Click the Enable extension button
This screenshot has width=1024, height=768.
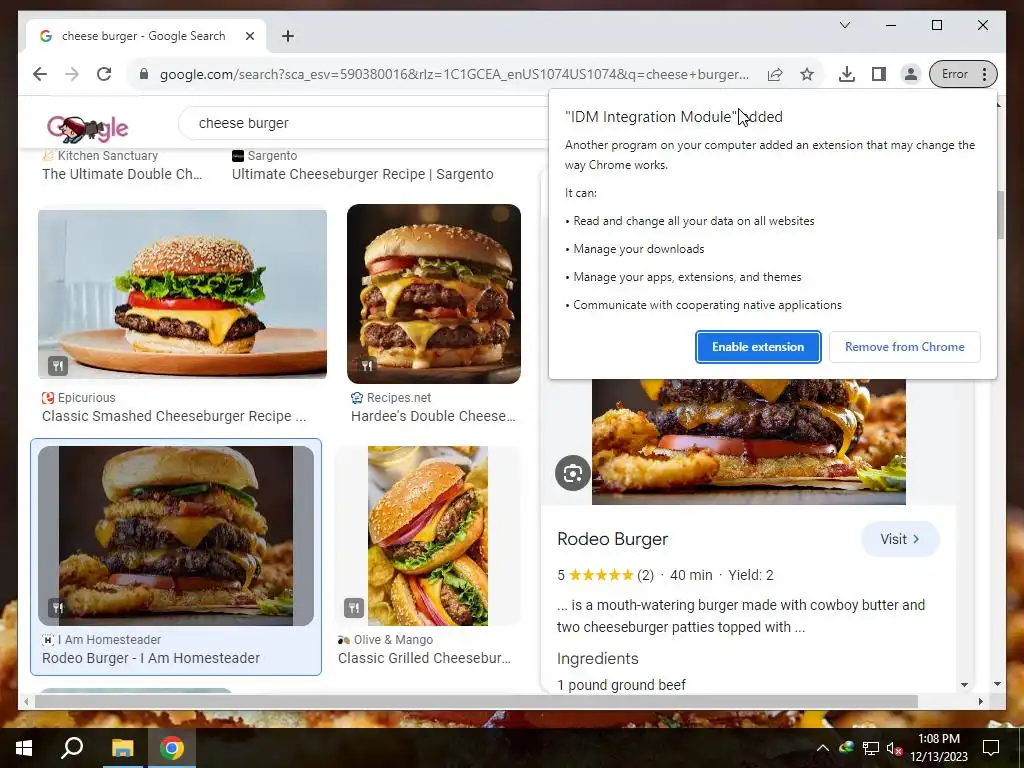(x=758, y=347)
